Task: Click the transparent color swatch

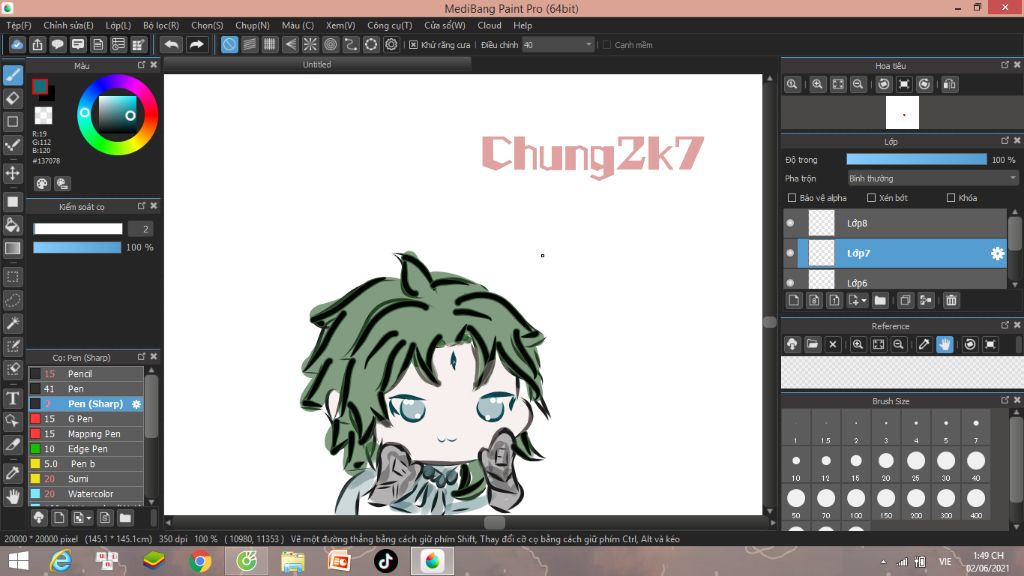Action: click(43, 116)
